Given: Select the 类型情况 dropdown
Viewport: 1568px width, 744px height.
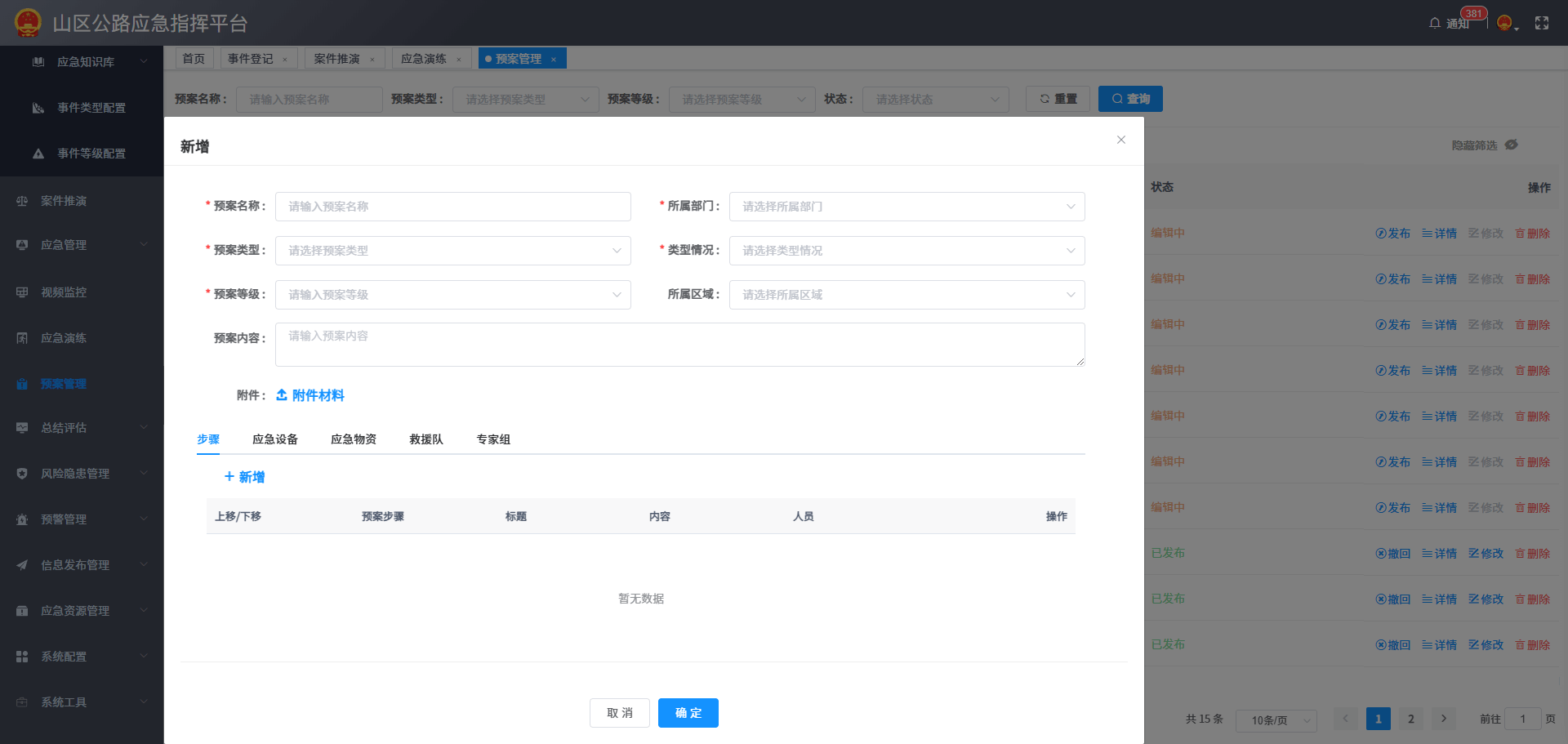Looking at the screenshot, I should [906, 251].
